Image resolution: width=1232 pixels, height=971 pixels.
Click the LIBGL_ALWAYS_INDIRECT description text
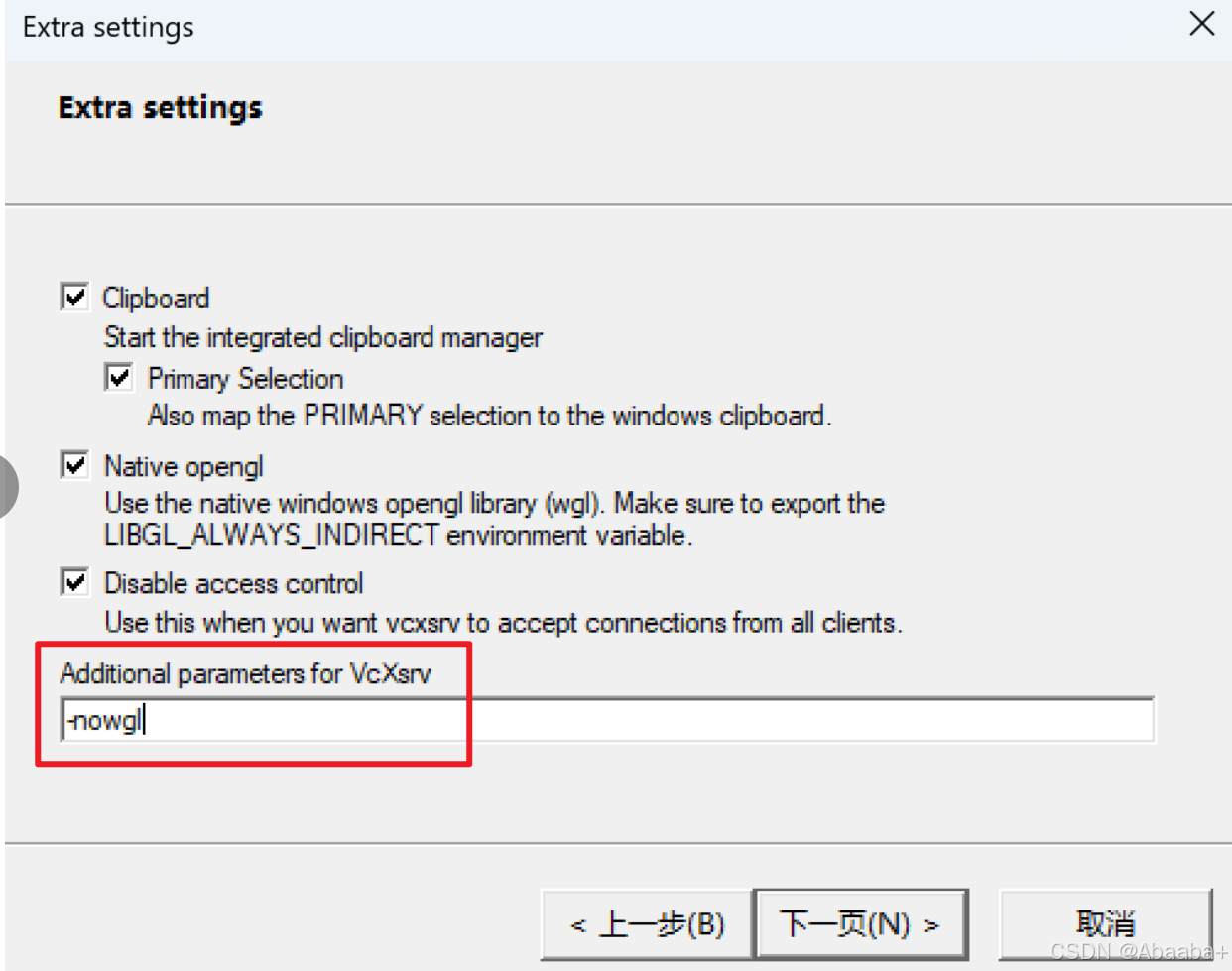pos(398,535)
